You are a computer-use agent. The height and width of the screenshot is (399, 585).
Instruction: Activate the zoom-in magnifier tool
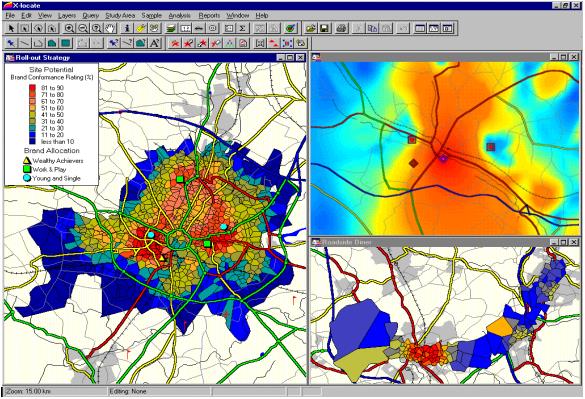69,28
